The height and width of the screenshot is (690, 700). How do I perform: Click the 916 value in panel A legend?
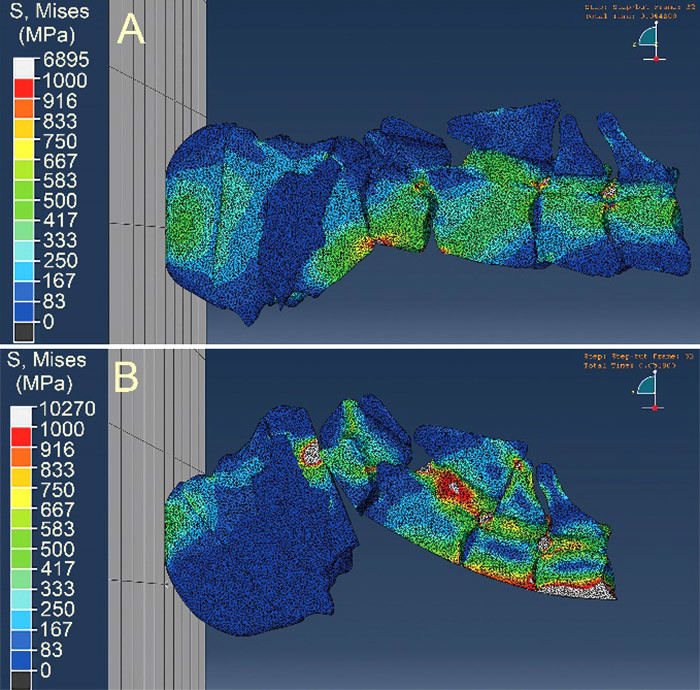pyautogui.click(x=60, y=101)
